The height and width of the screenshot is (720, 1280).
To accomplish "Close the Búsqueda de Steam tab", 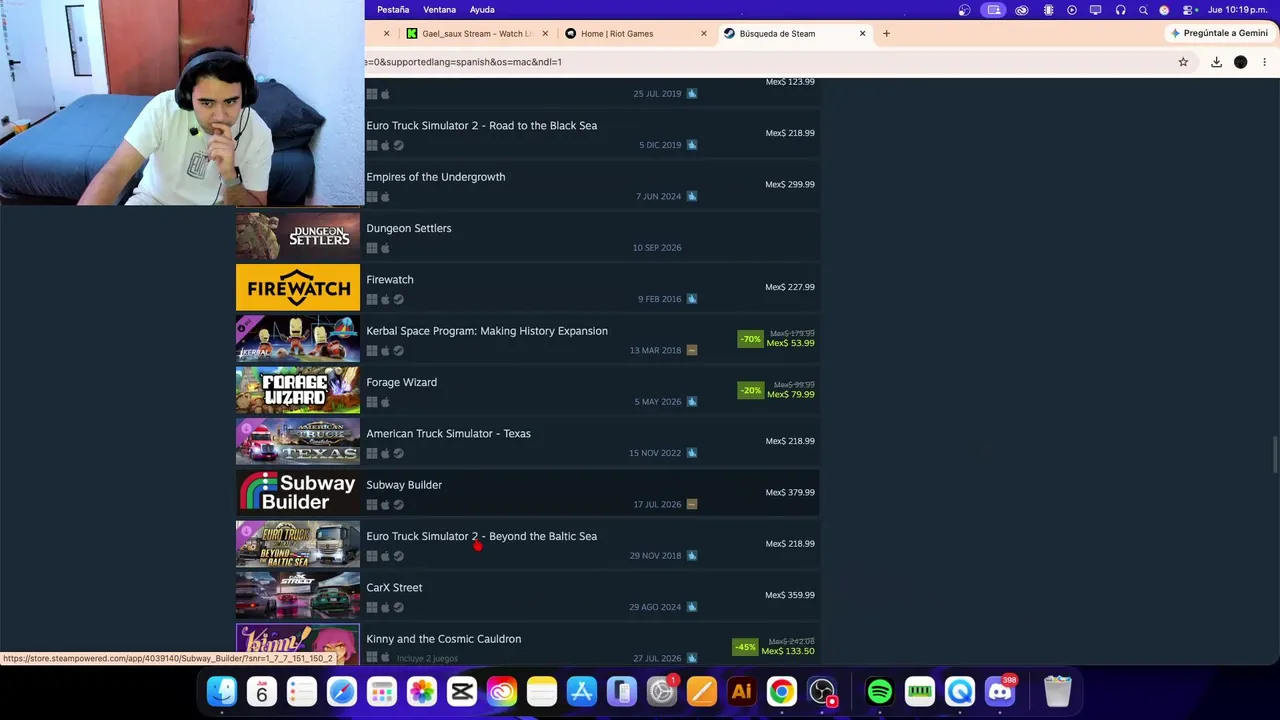I will click(x=863, y=33).
